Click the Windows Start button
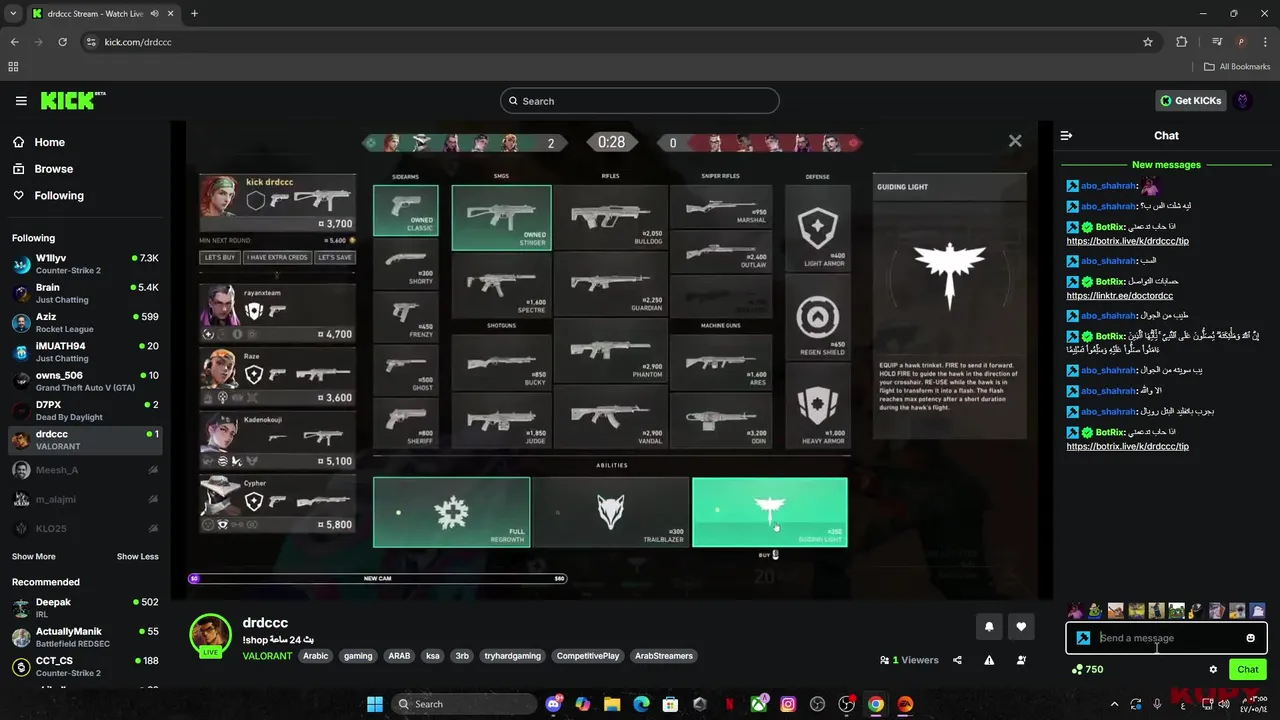Image resolution: width=1280 pixels, height=720 pixels. tap(374, 704)
